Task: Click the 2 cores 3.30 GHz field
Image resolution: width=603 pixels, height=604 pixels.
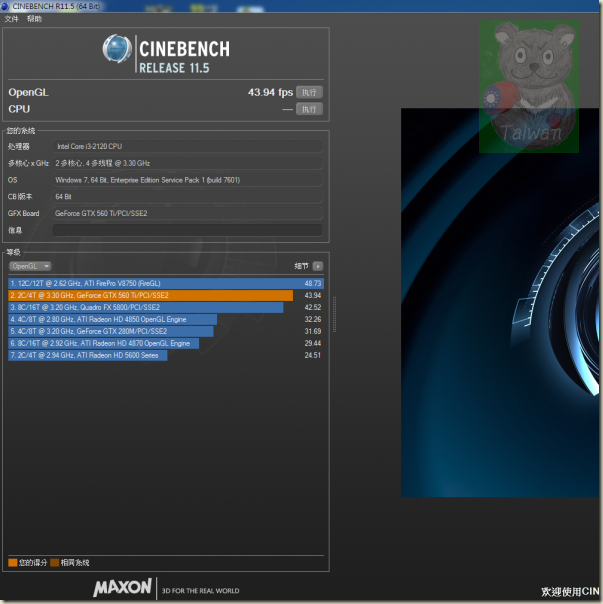Action: pyautogui.click(x=187, y=163)
